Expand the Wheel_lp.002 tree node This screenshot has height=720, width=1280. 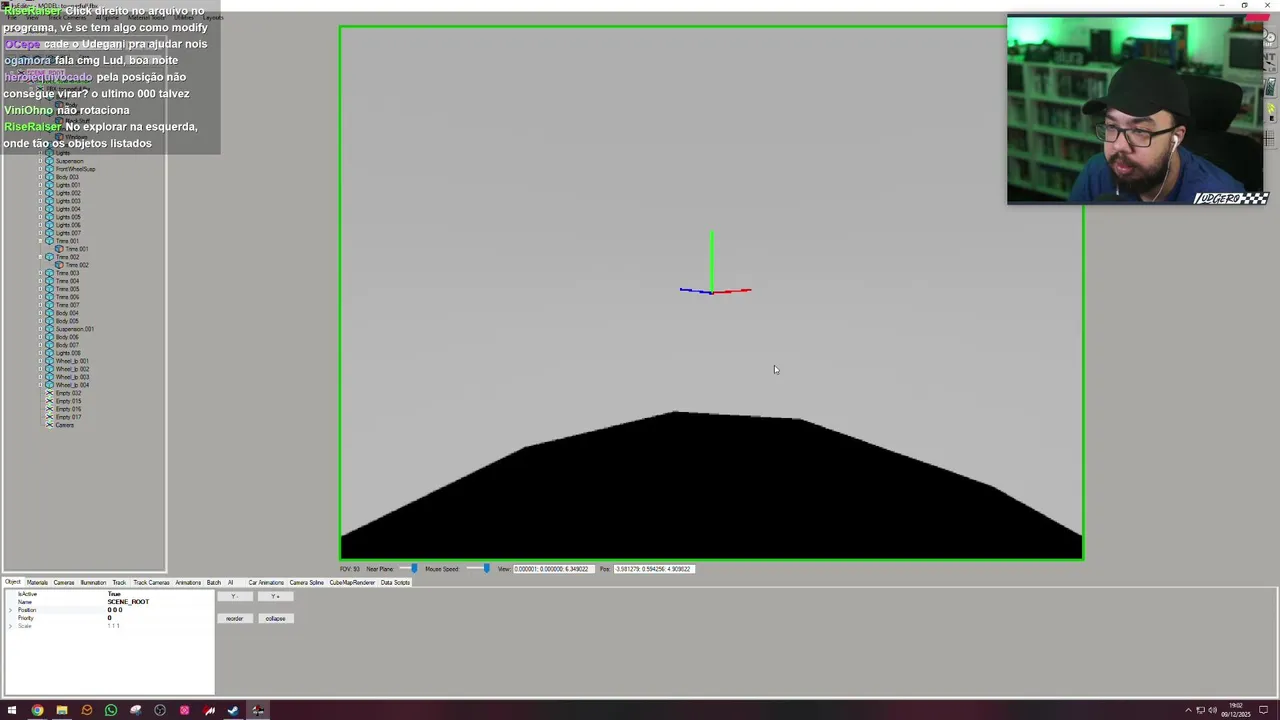coord(40,369)
